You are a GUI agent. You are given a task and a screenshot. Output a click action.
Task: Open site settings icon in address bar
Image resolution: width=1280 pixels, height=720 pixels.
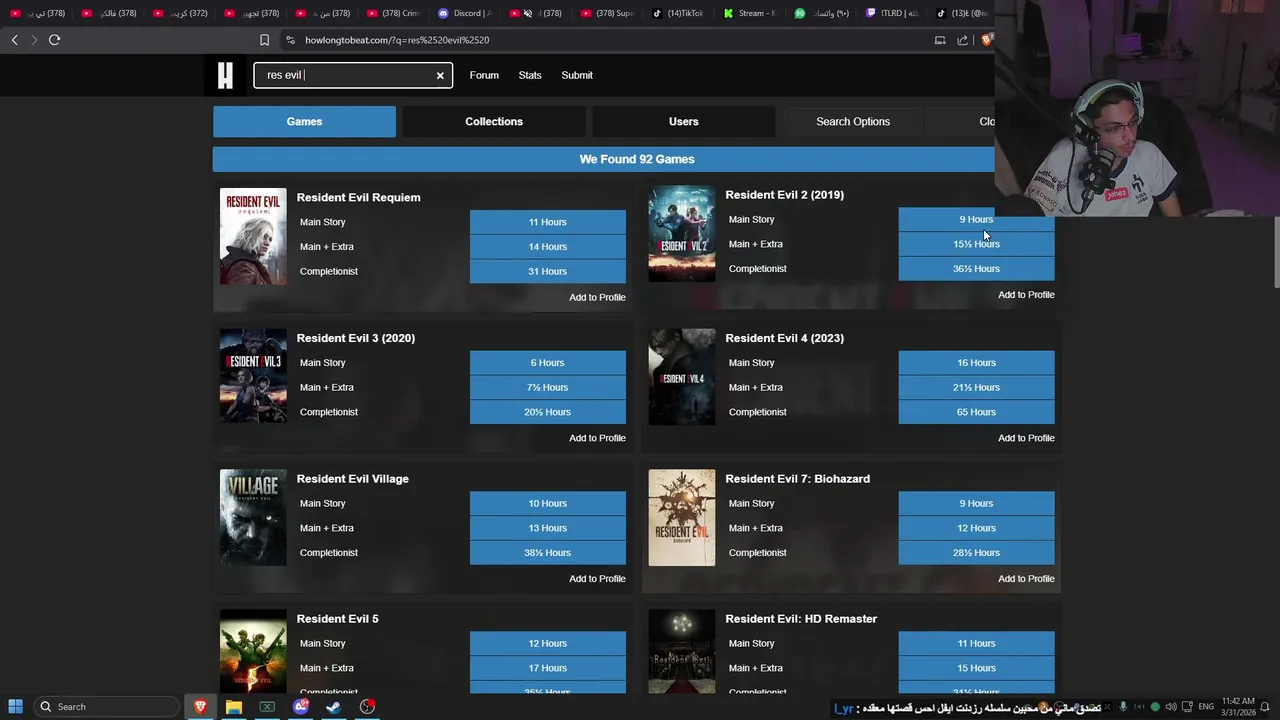point(290,40)
